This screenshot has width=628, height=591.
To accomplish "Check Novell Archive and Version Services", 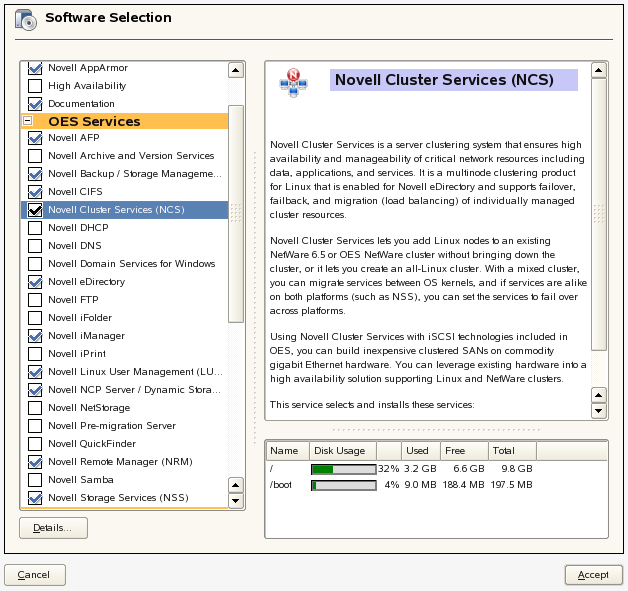I will [x=35, y=156].
